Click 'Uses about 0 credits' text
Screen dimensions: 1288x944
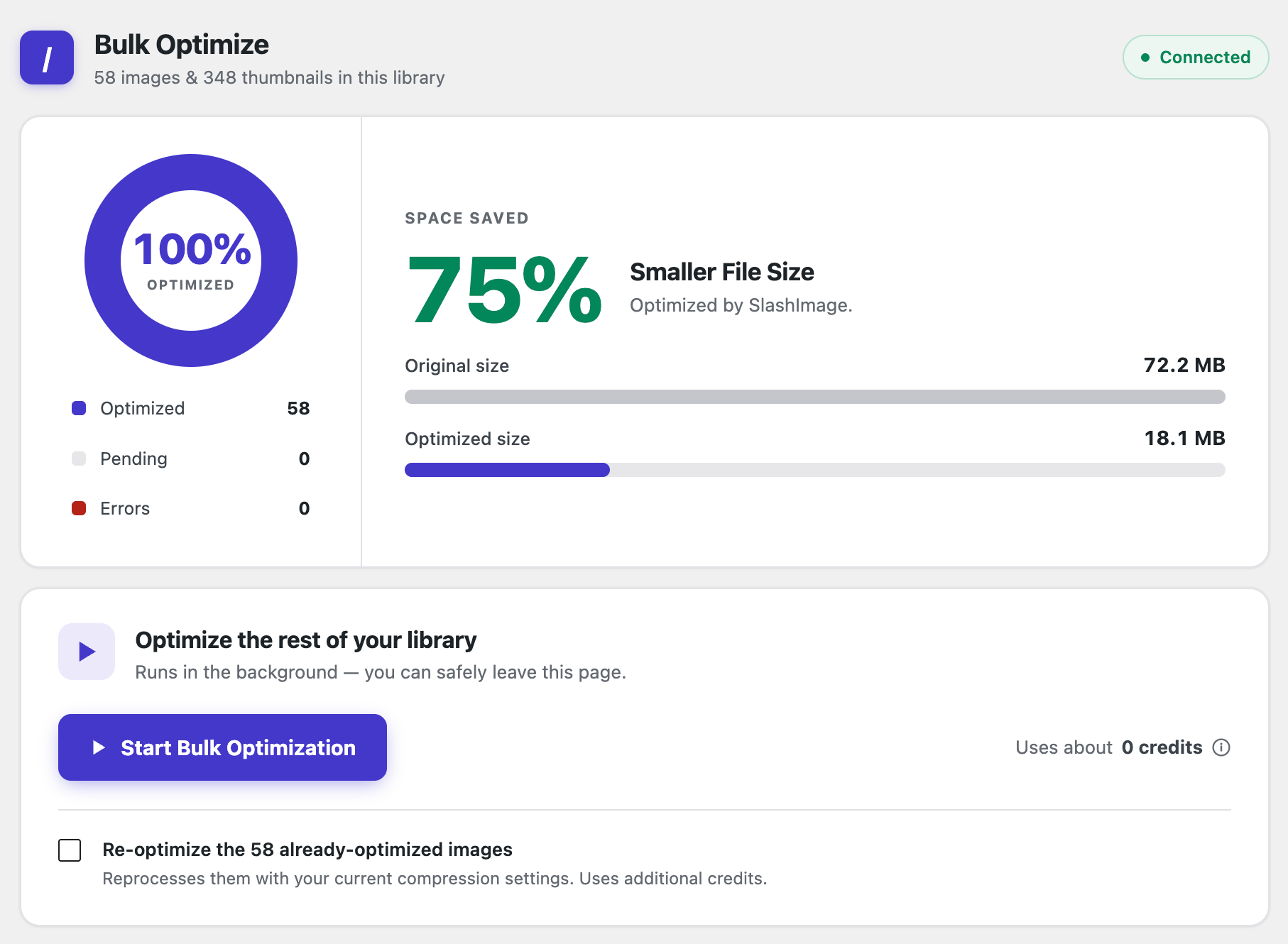[1109, 747]
